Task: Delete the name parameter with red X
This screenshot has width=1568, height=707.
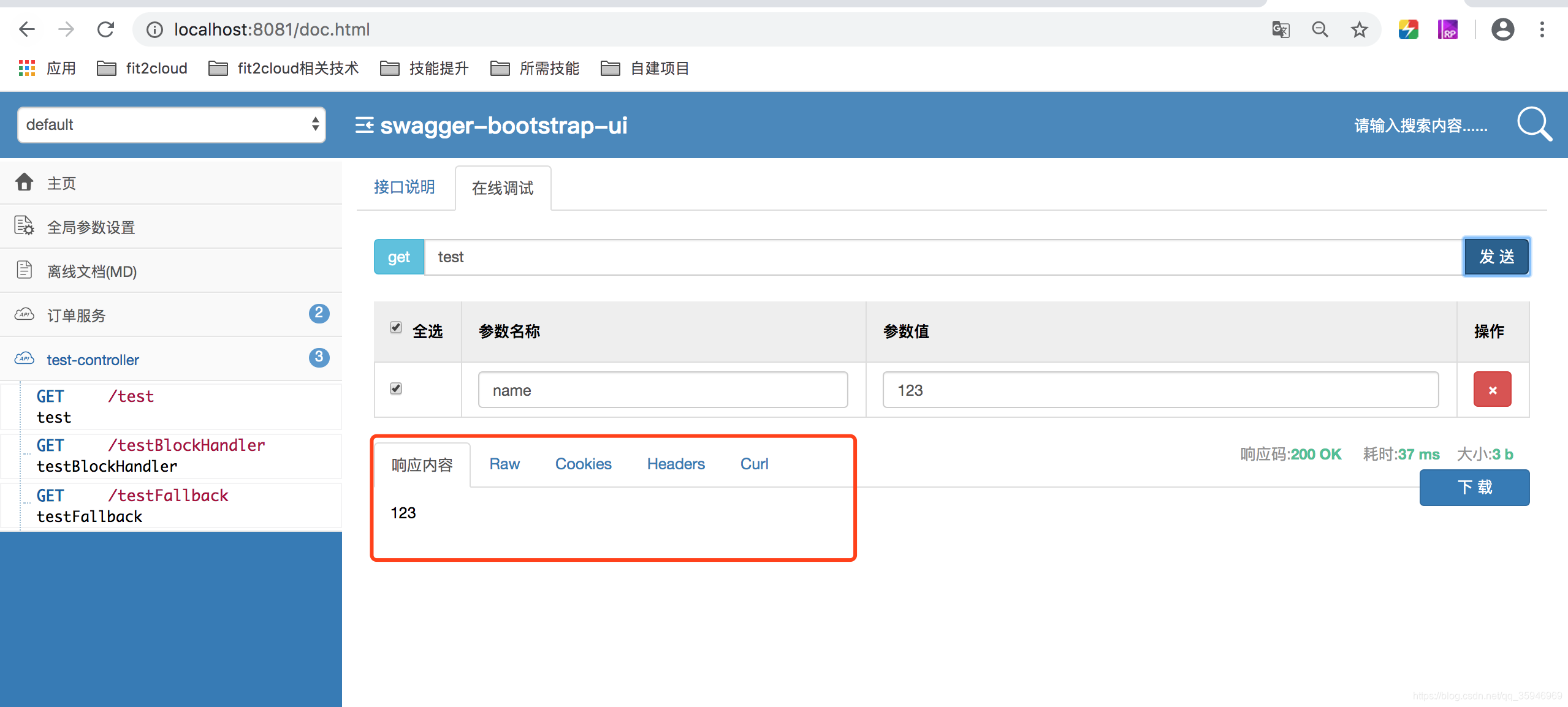Action: (x=1493, y=389)
